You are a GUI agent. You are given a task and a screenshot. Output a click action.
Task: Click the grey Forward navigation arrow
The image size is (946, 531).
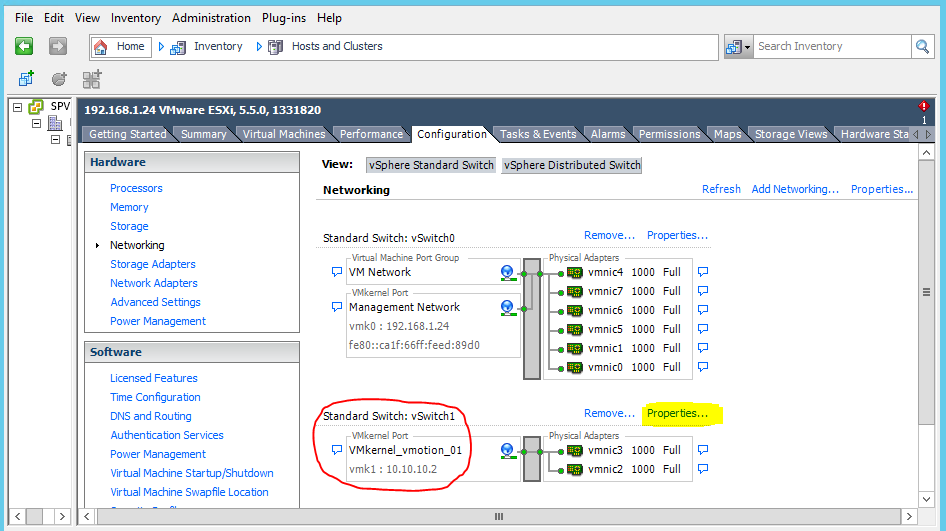(x=58, y=46)
